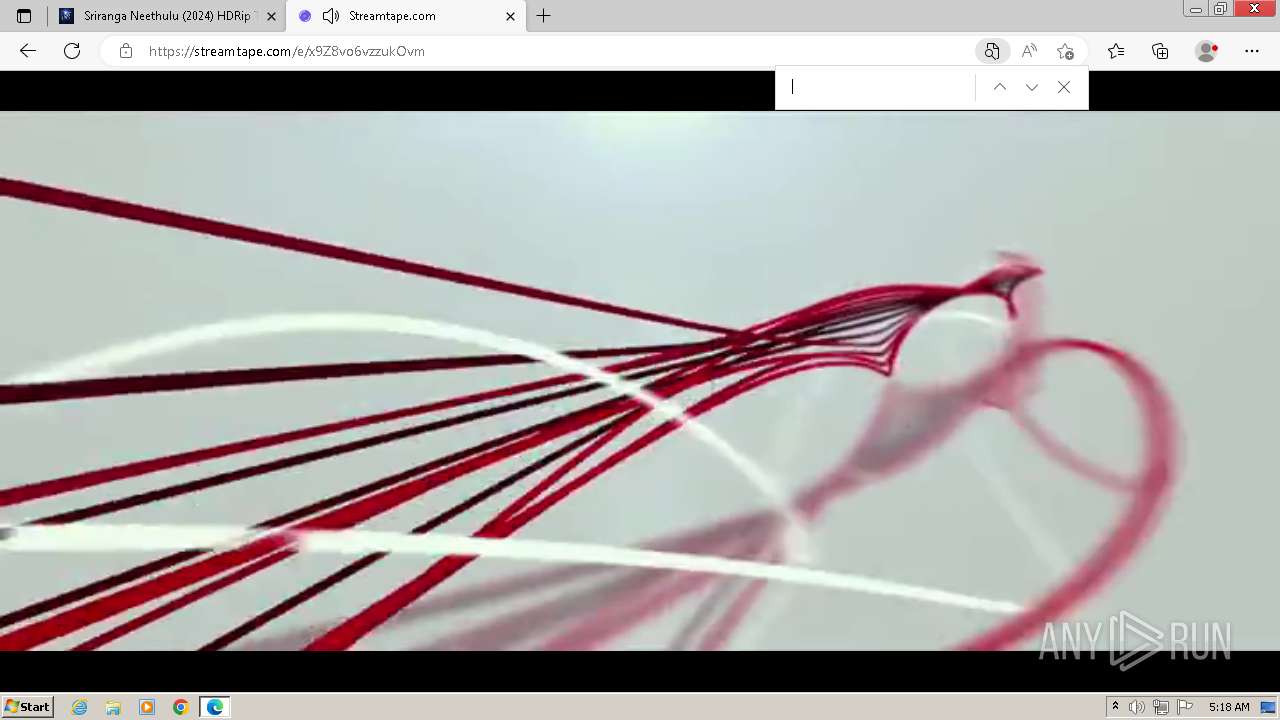The height and width of the screenshot is (720, 1280).
Task: Open the clock showing 5:18 AM
Action: (x=1229, y=707)
